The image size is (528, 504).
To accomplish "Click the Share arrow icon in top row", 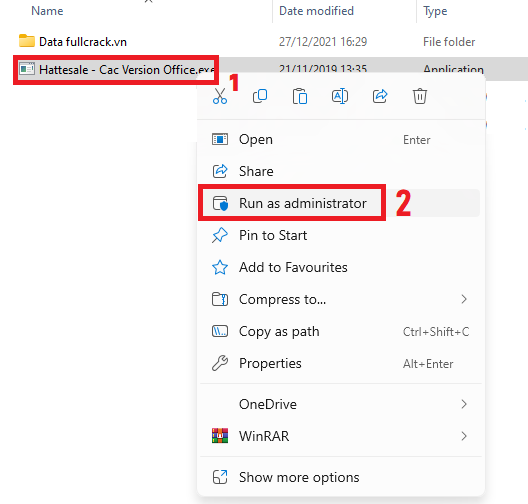I will click(x=380, y=96).
